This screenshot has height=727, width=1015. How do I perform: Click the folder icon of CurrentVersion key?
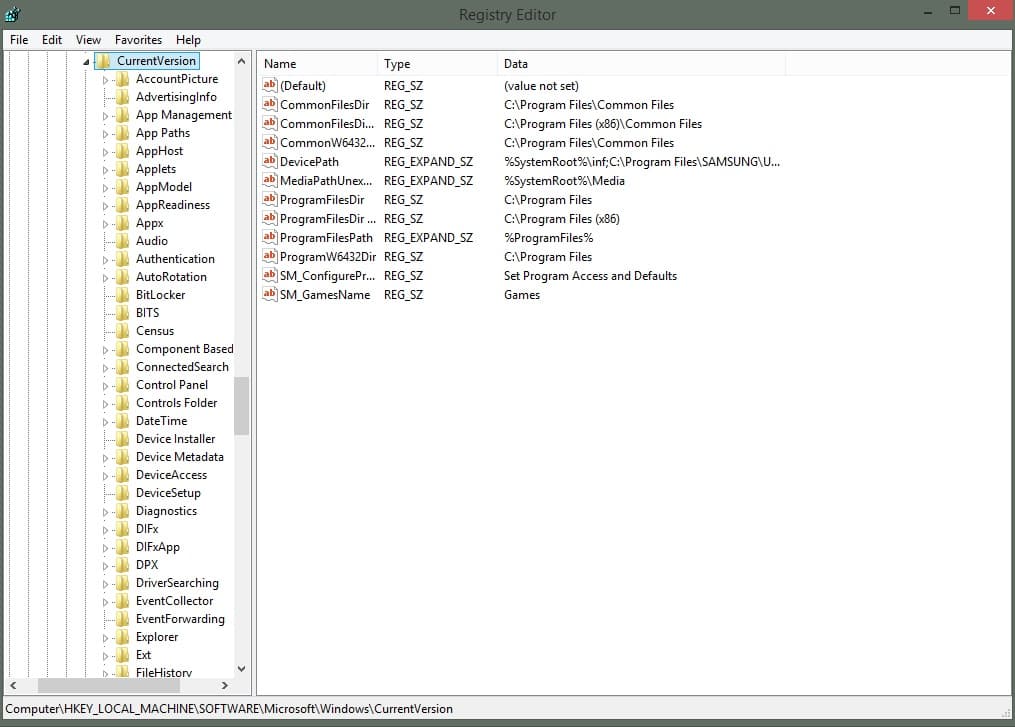pos(104,61)
